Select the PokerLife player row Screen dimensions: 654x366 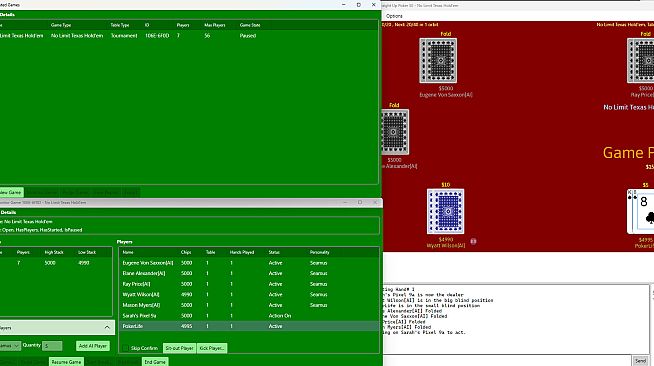249,326
